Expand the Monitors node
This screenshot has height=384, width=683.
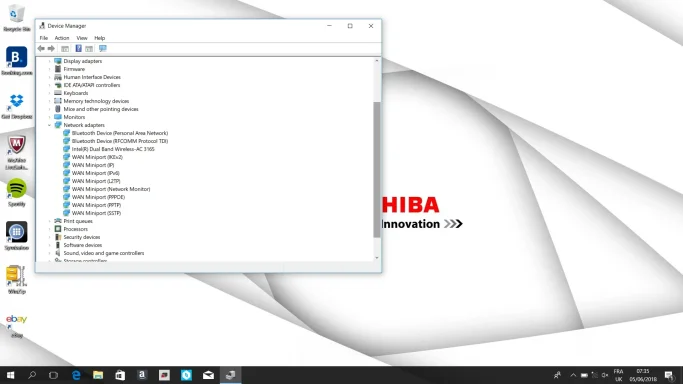coord(50,117)
